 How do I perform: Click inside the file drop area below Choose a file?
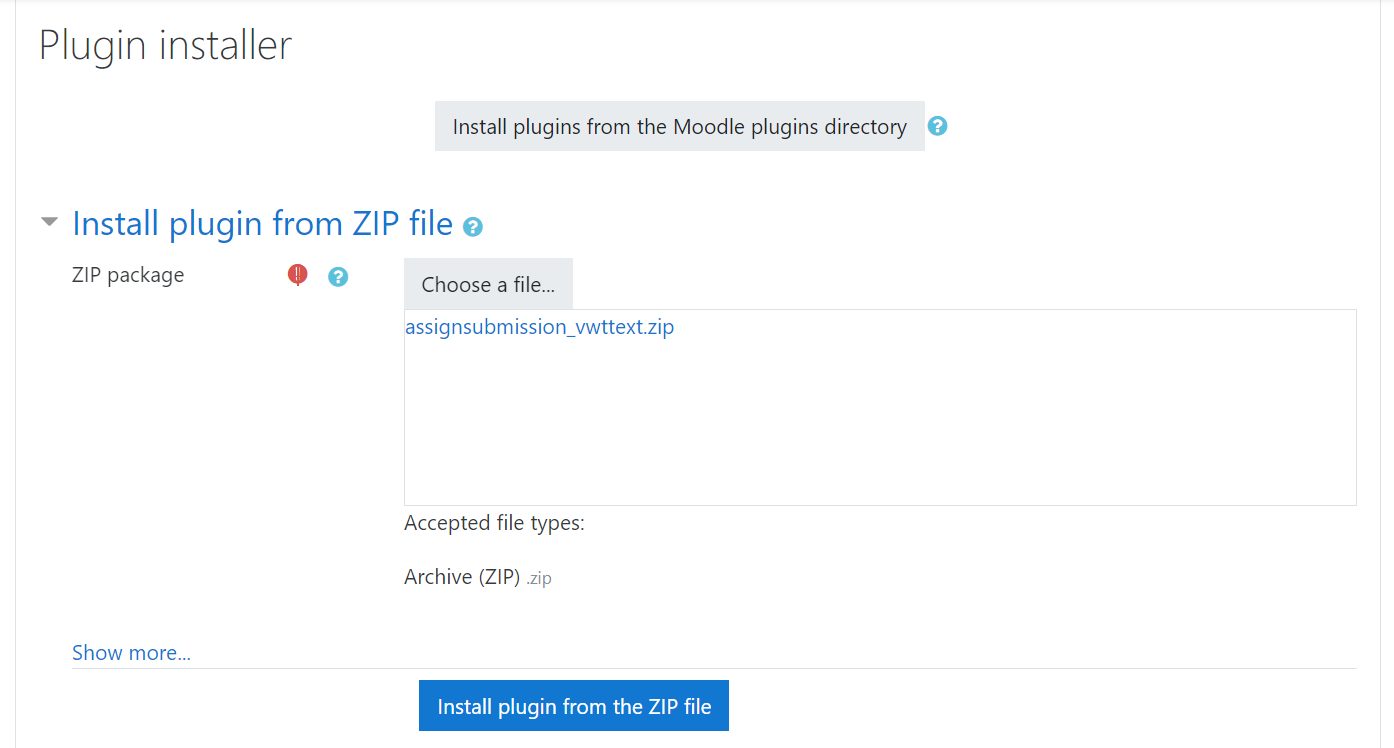[880, 420]
